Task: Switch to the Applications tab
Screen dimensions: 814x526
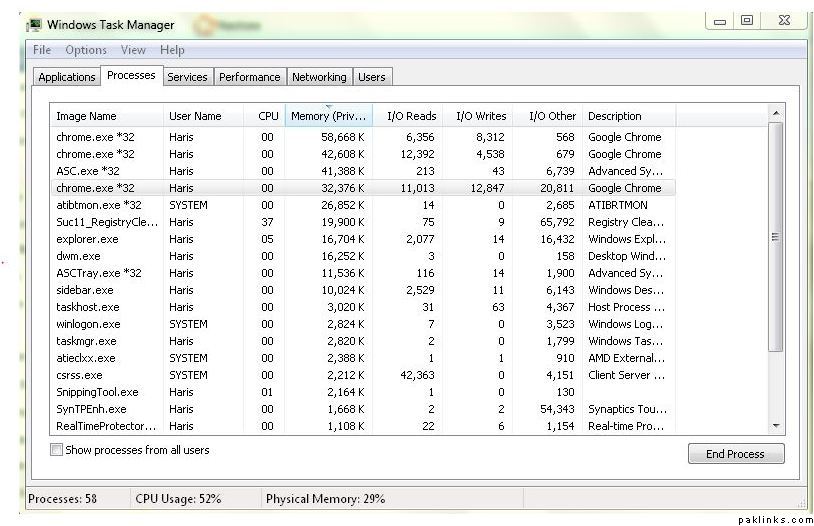Action: click(67, 77)
